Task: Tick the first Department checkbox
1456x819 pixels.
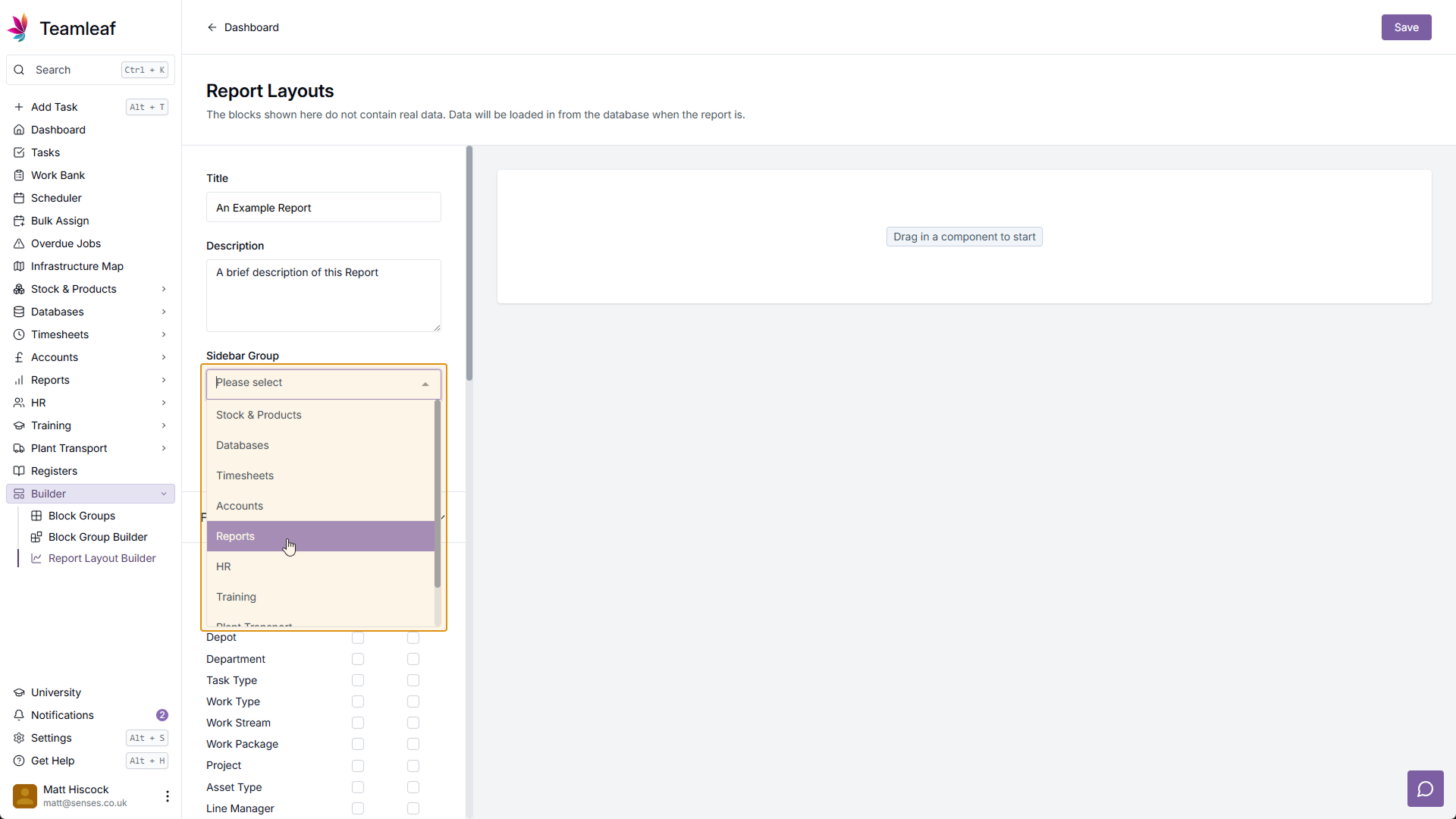Action: [358, 659]
